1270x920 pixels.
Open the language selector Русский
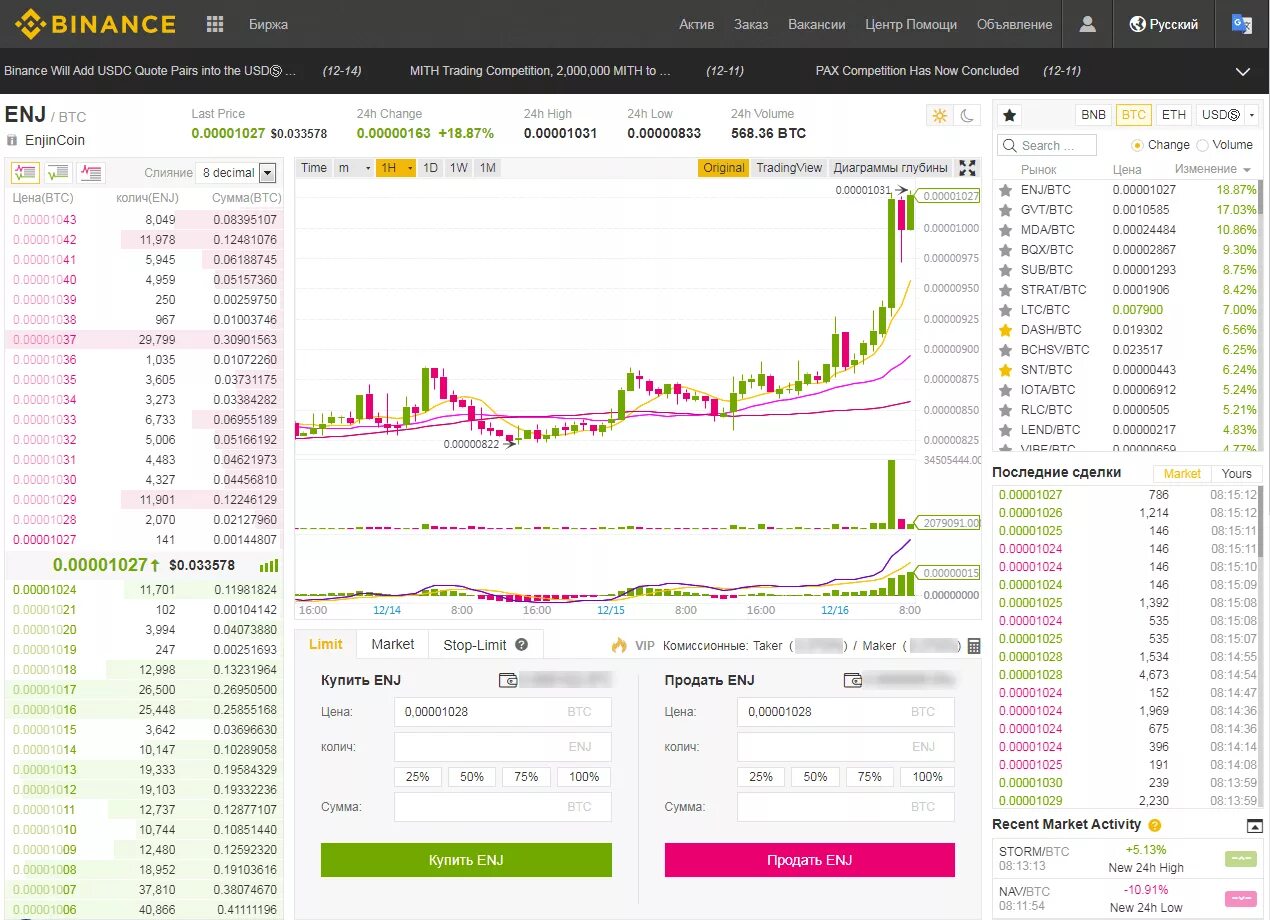pos(1163,24)
